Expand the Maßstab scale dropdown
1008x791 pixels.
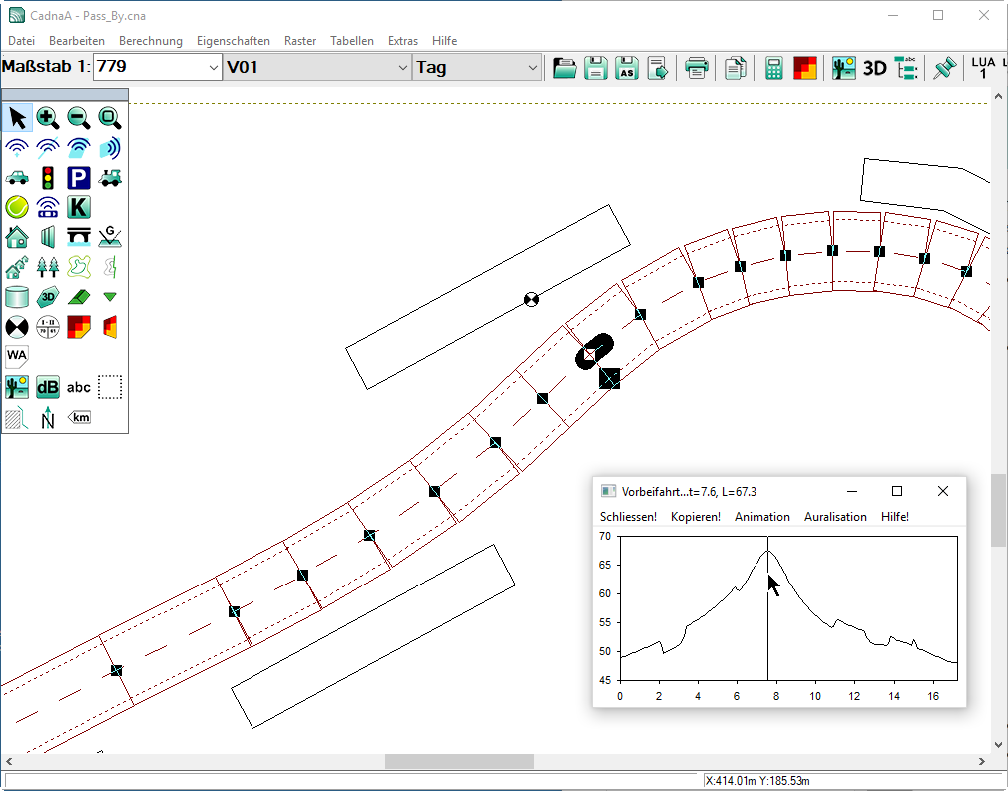[x=214, y=68]
